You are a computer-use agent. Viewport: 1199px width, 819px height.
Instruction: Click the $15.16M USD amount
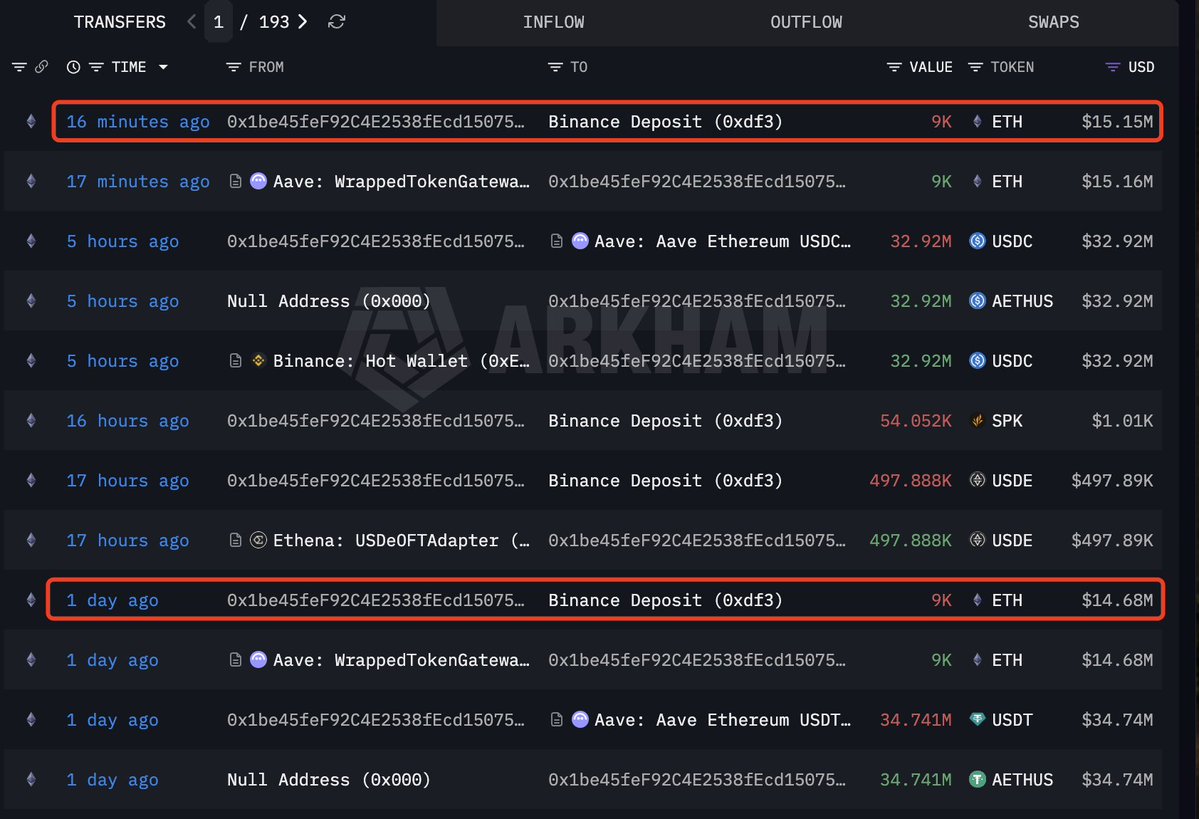tap(1117, 181)
